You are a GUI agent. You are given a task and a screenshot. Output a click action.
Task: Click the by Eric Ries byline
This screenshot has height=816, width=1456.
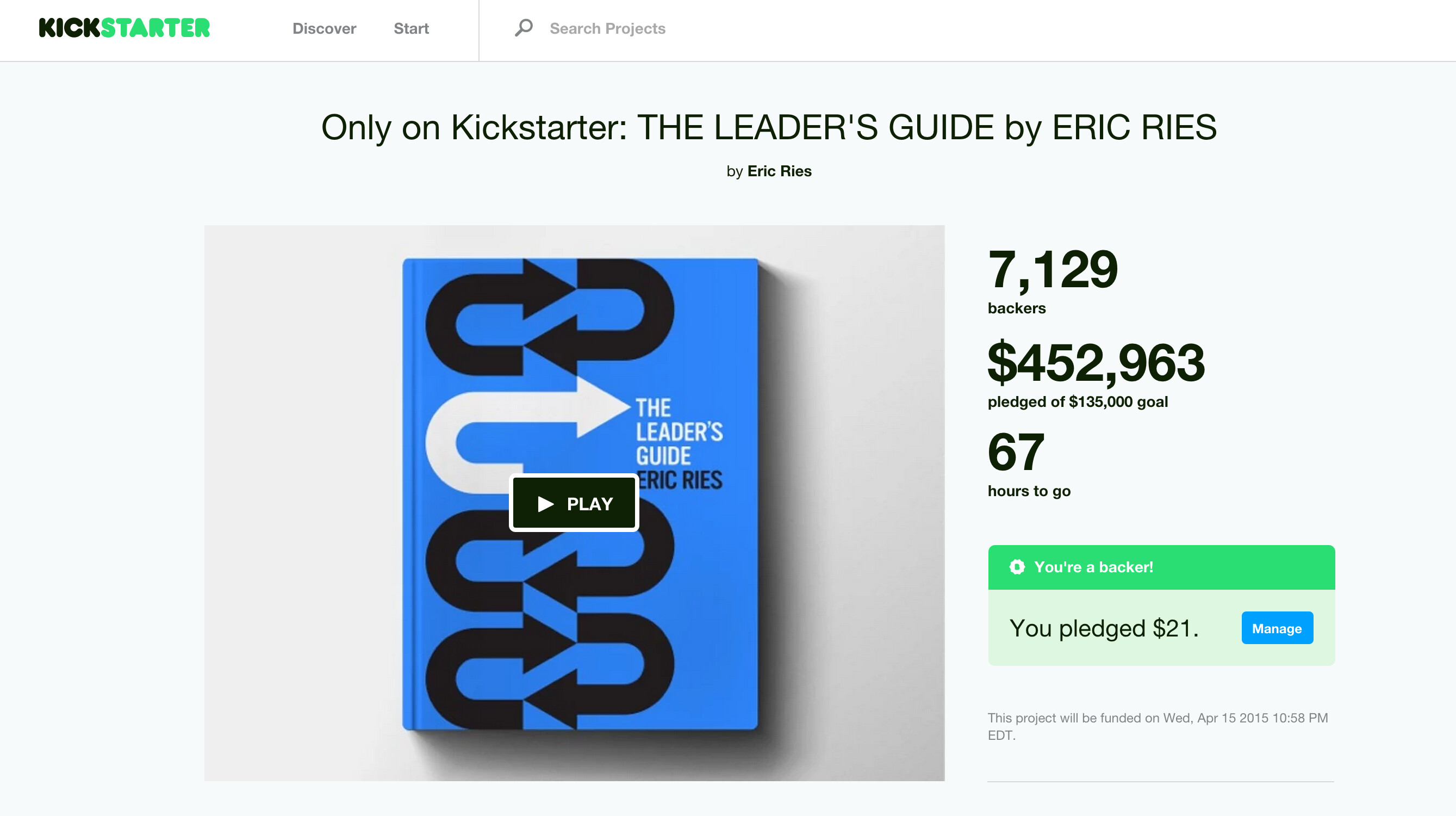pyautogui.click(x=770, y=171)
